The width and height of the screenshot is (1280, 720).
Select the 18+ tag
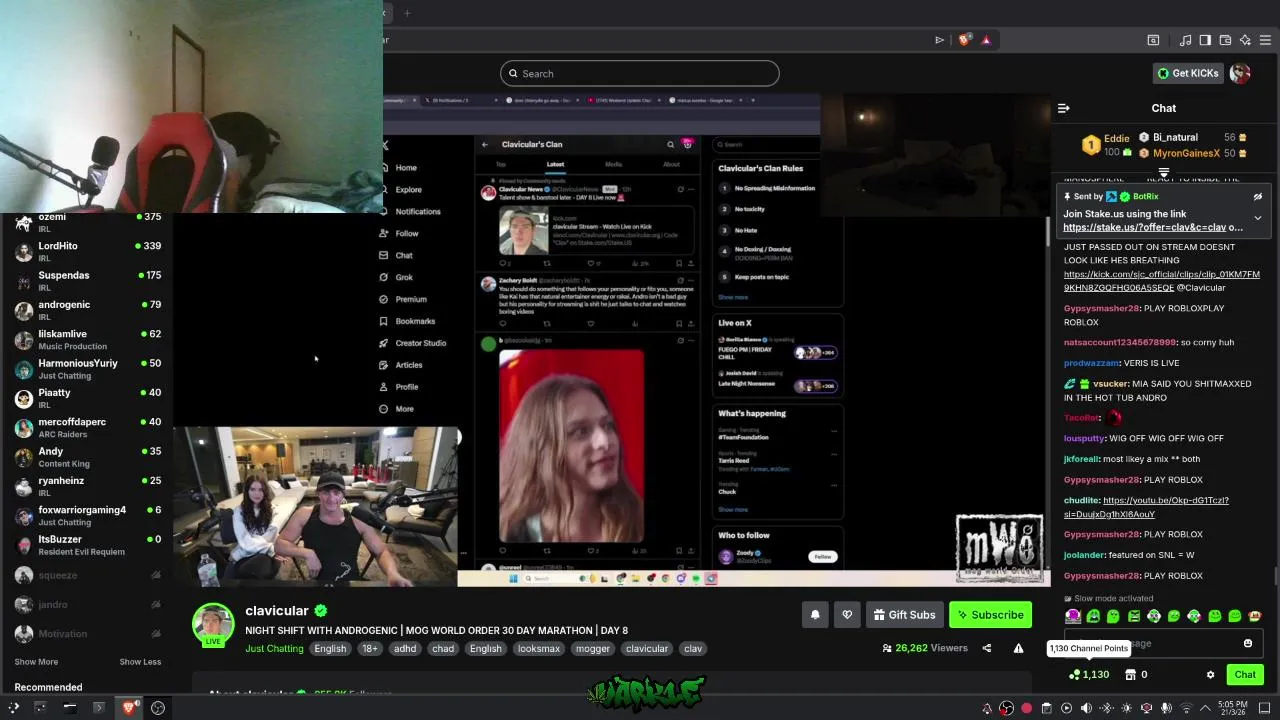click(x=370, y=649)
